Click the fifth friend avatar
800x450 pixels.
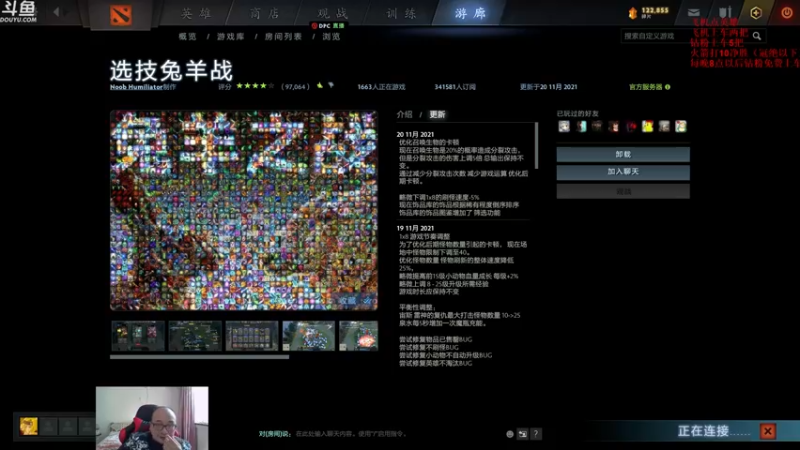pos(631,126)
